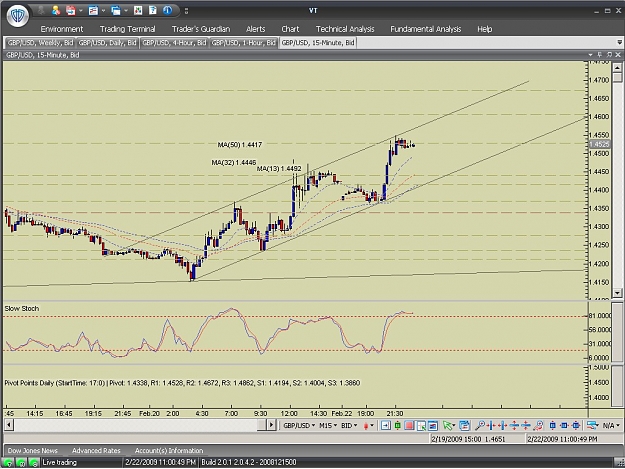Toggle chart auto-scroll to end icon
This screenshot has height=469, width=625.
coord(385,426)
